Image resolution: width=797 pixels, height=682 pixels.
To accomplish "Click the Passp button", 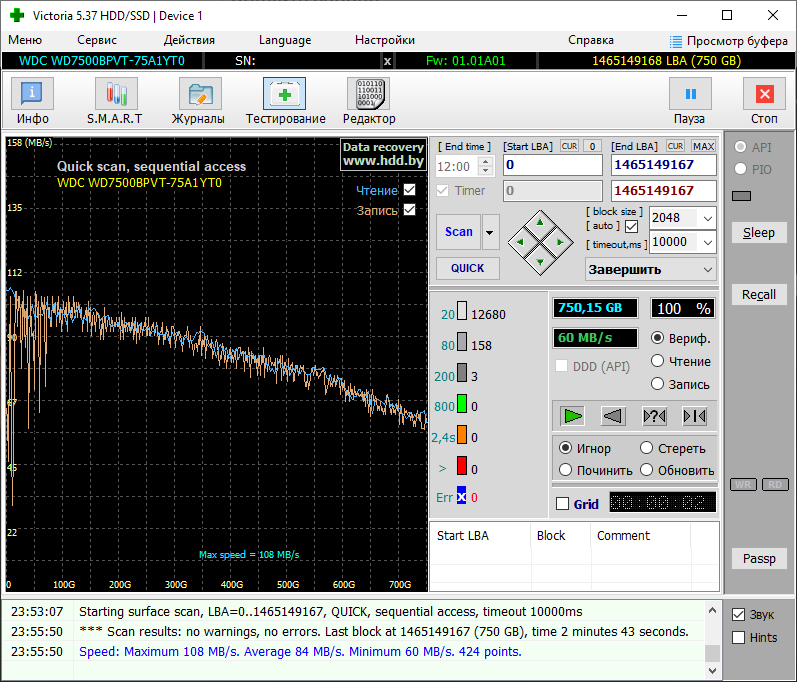I will click(x=758, y=558).
